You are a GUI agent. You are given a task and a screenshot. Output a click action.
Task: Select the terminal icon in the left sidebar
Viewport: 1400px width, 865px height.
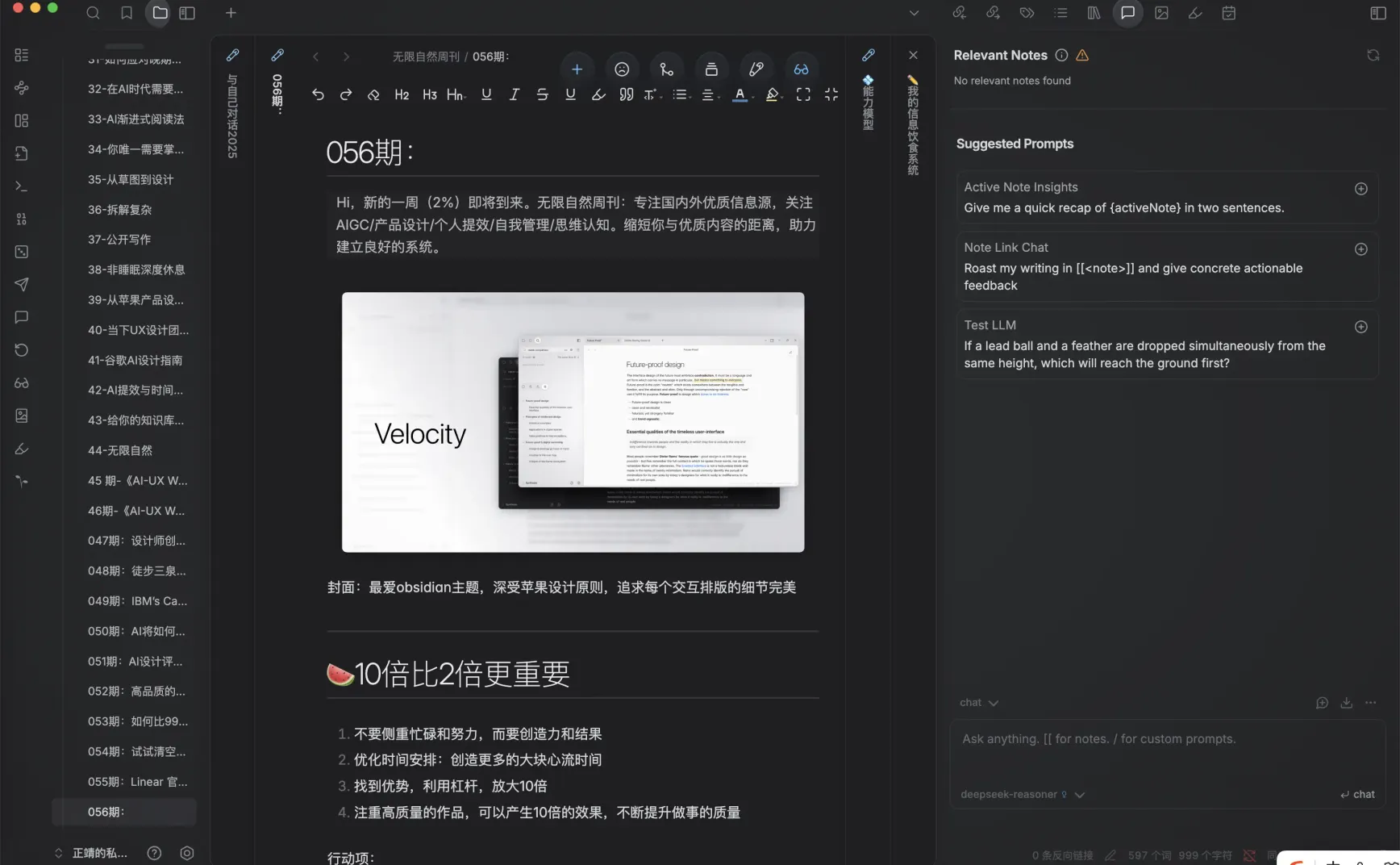(x=21, y=186)
